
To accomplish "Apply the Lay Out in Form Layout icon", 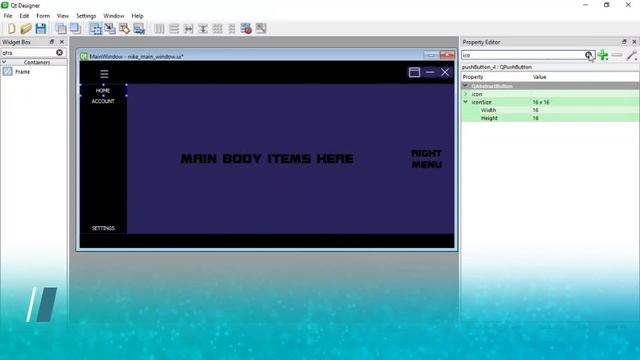I will pyautogui.click(x=232, y=29).
